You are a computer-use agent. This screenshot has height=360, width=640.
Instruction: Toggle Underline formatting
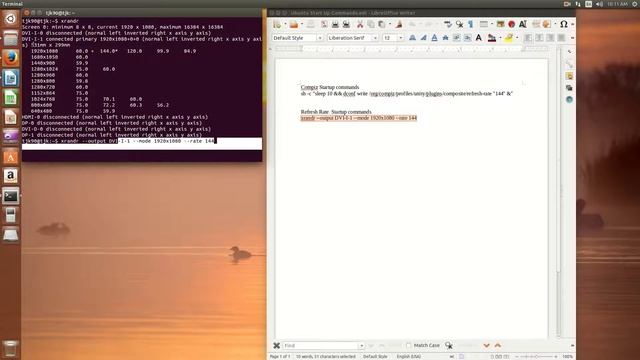tap(434, 38)
